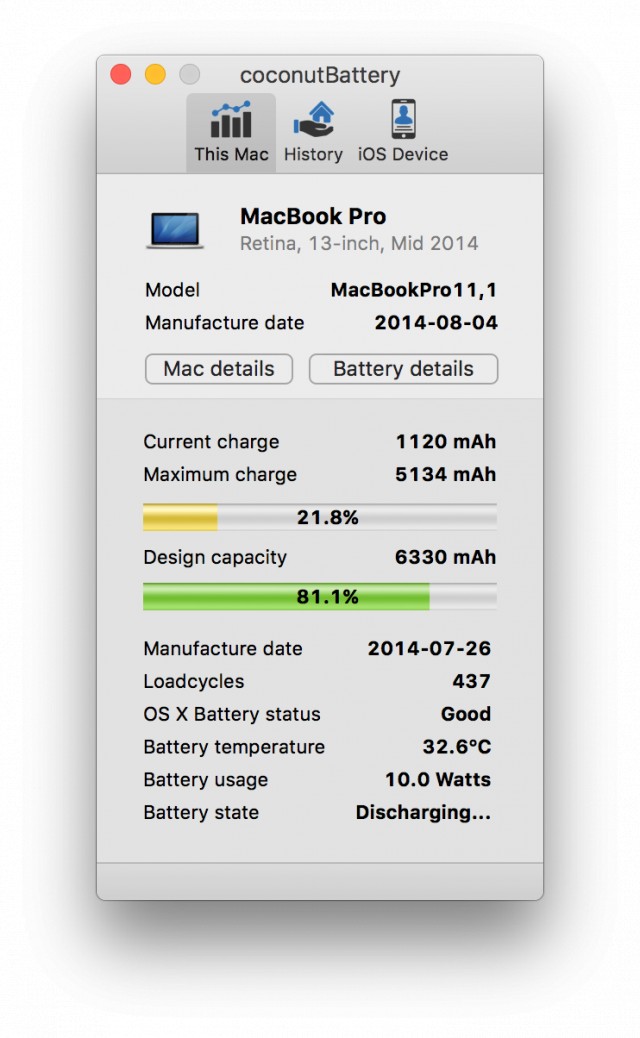Open Mac details
The image size is (640, 1038).
[219, 369]
